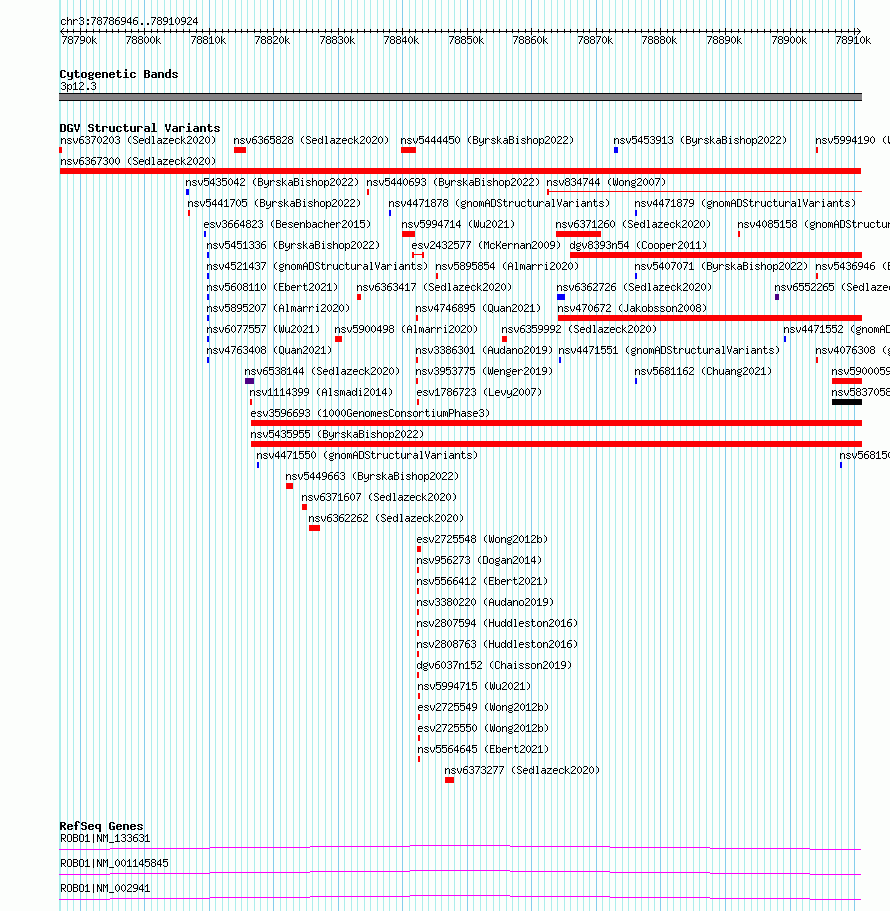
Task: Click nsv6077557 (Wu2021) label
Action: pyautogui.click(x=263, y=329)
